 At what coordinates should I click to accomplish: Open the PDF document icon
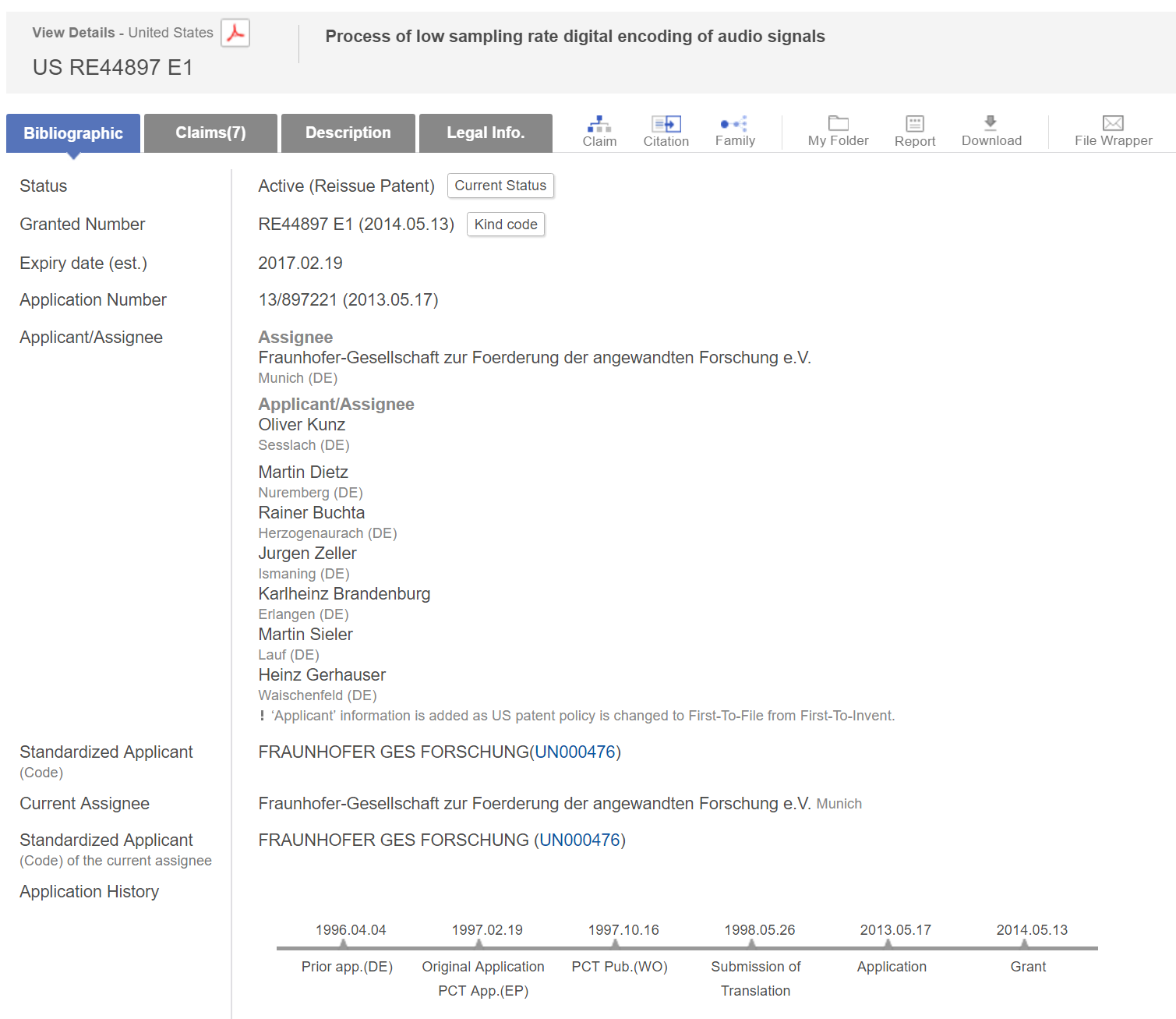point(235,34)
